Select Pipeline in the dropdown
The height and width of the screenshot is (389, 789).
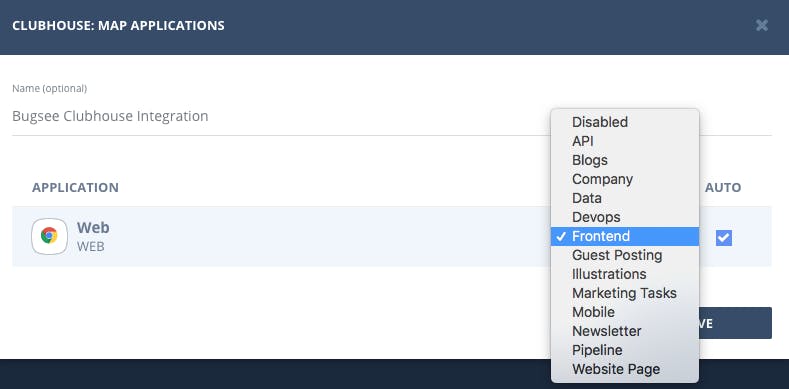625,350
